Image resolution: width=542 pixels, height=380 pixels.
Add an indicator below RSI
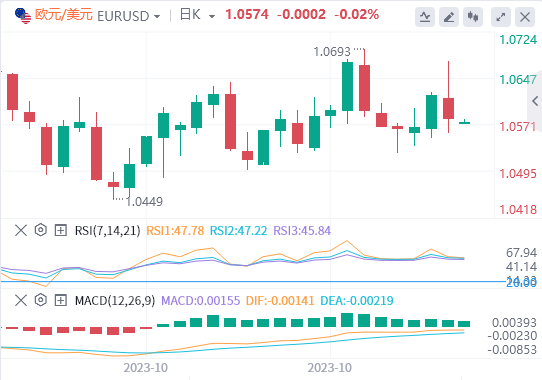pos(60,230)
